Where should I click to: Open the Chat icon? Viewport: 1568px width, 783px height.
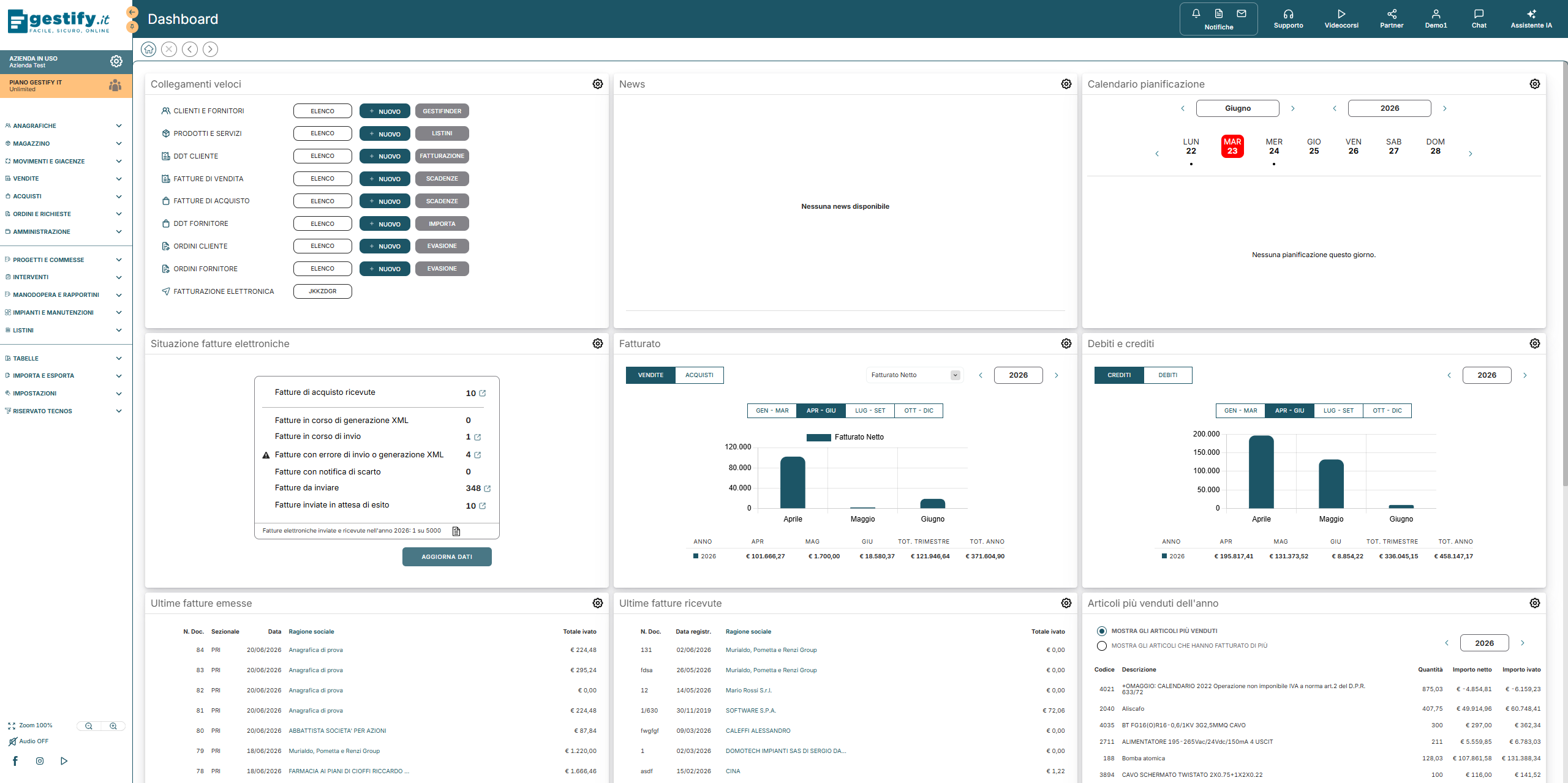[x=1479, y=18]
